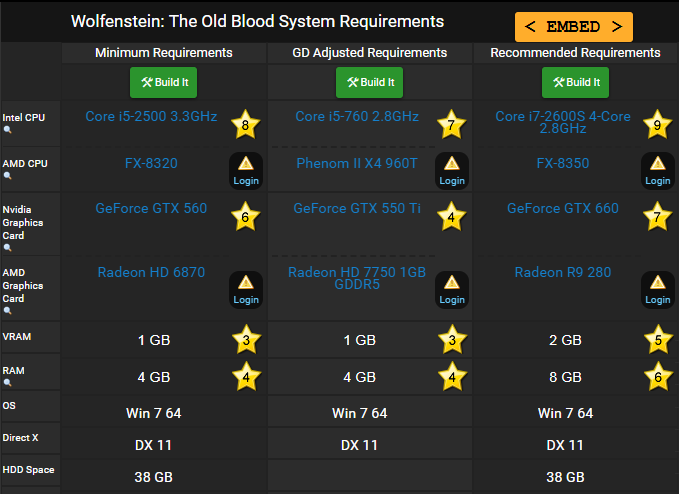
Task: Open the Radeon HD 6870 link
Action: coord(151,272)
